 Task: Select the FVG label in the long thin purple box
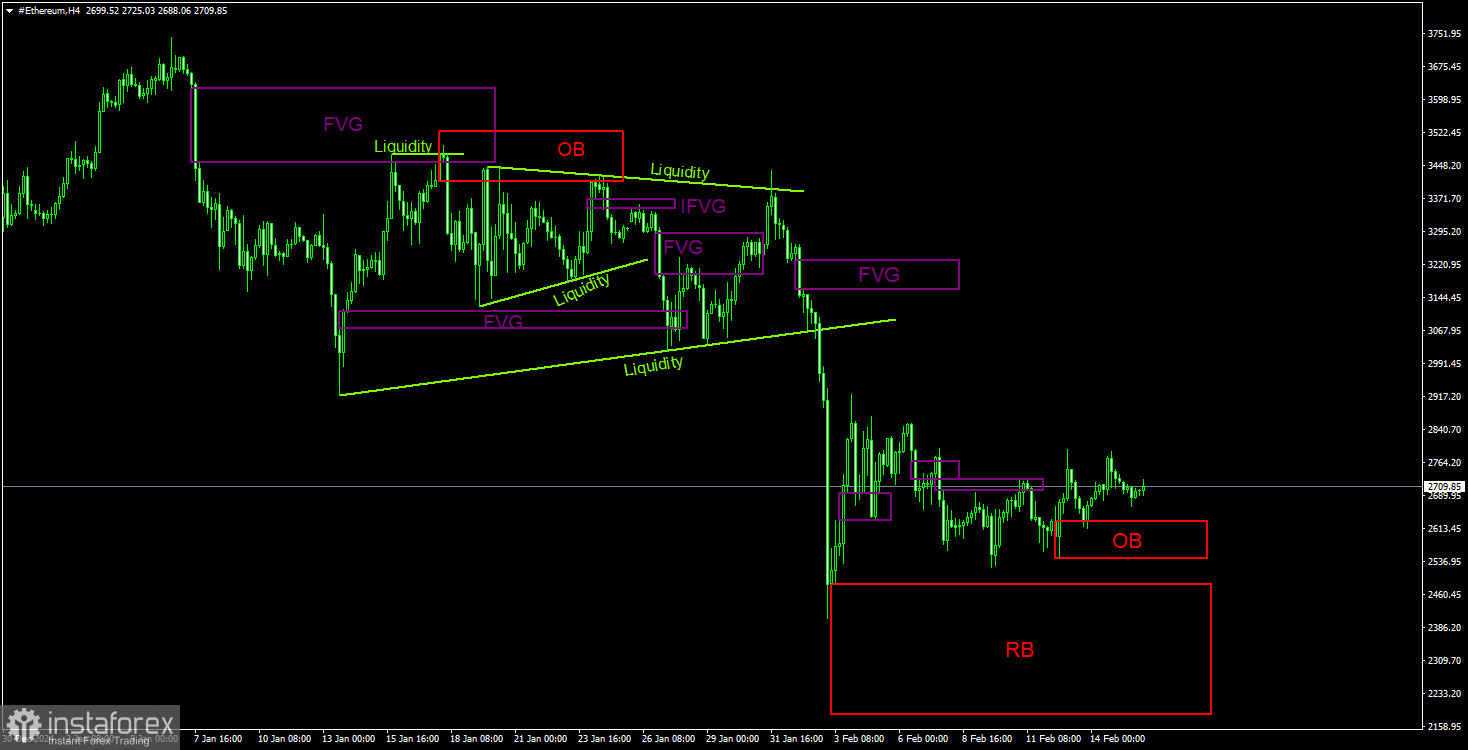coord(503,321)
